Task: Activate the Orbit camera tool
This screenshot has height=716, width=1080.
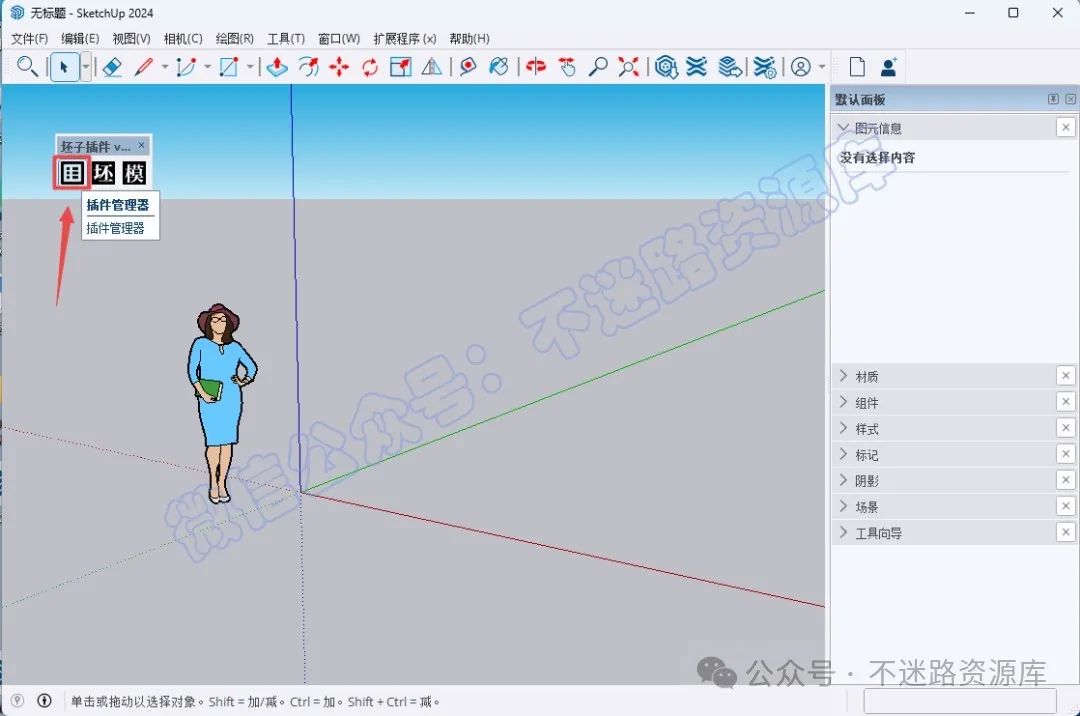Action: (x=536, y=67)
